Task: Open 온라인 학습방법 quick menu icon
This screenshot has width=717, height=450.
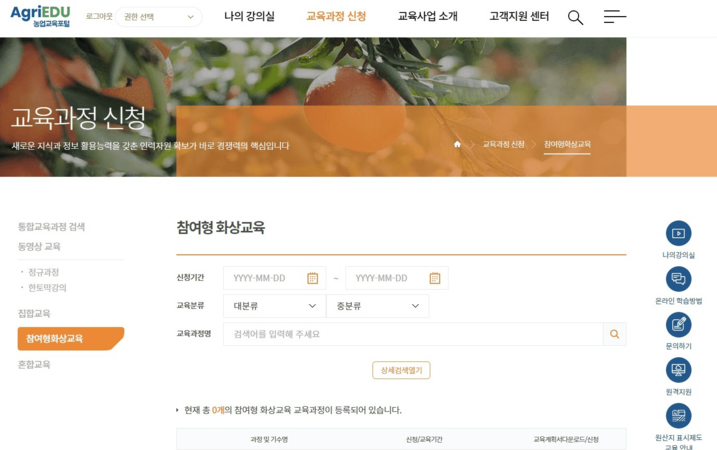Action: pyautogui.click(x=678, y=279)
